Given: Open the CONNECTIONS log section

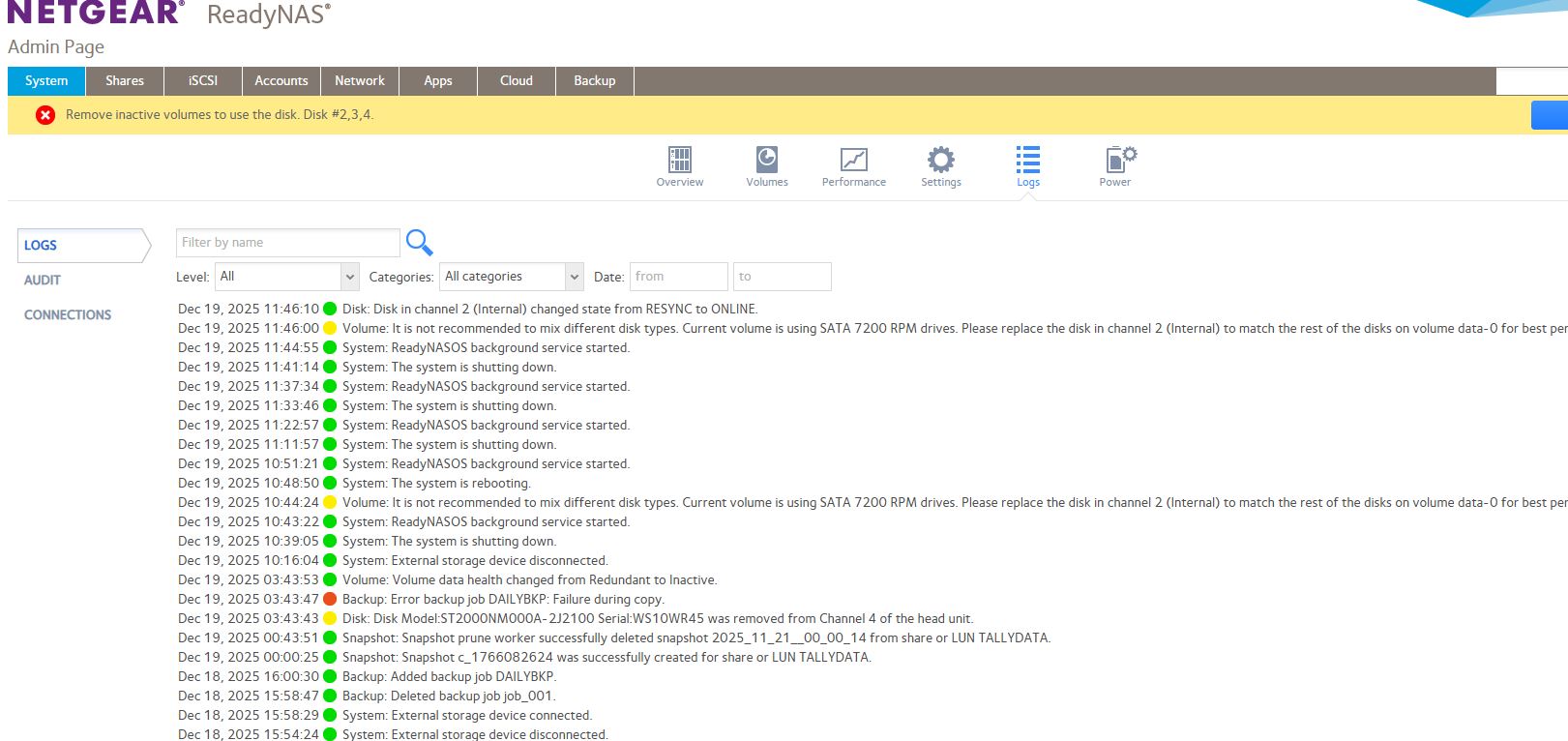Looking at the screenshot, I should [x=68, y=315].
